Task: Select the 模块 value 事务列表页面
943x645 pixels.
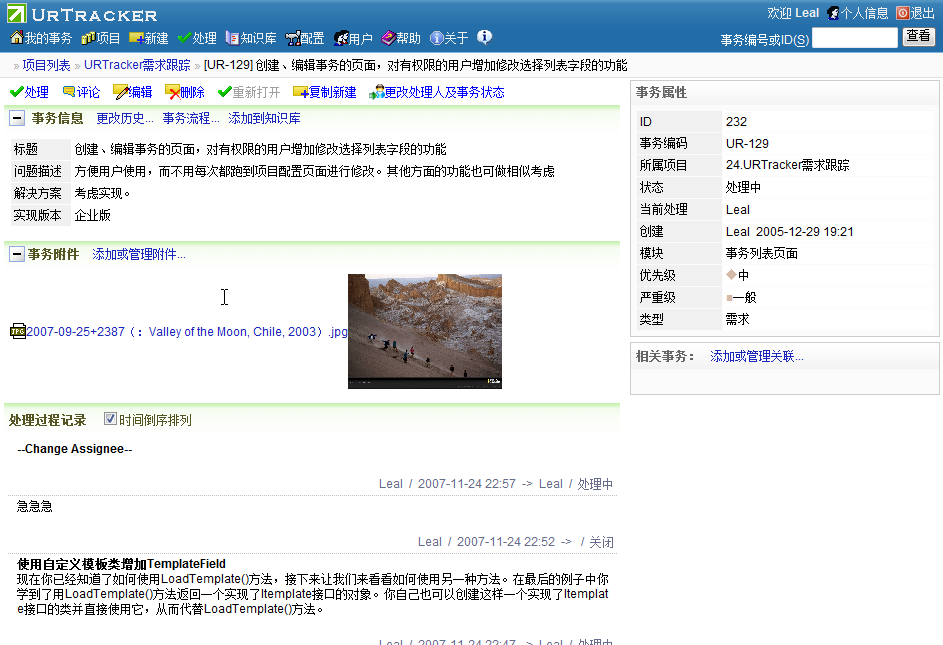Action: (761, 253)
